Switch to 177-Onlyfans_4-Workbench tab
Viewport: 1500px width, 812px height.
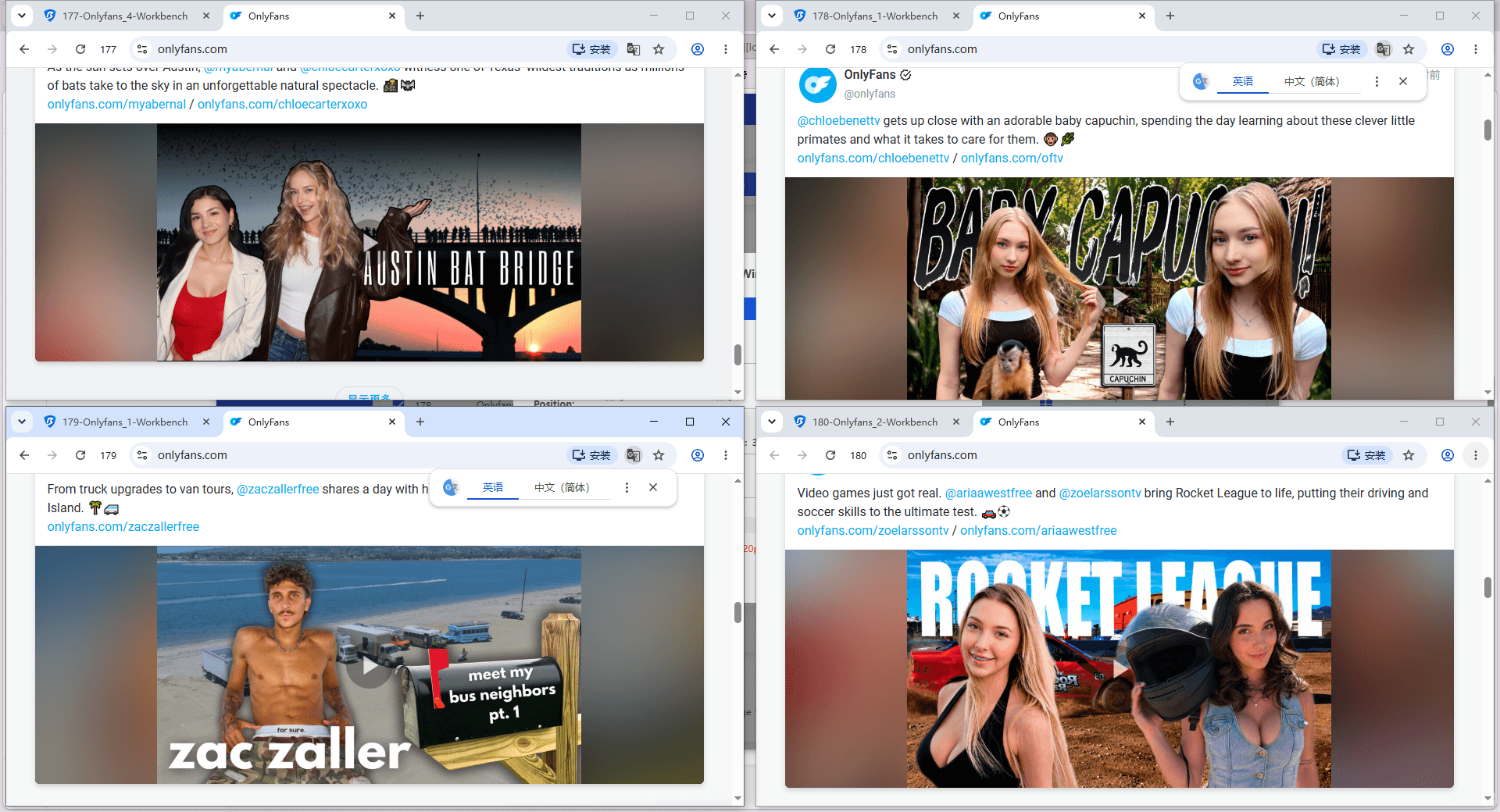[125, 16]
